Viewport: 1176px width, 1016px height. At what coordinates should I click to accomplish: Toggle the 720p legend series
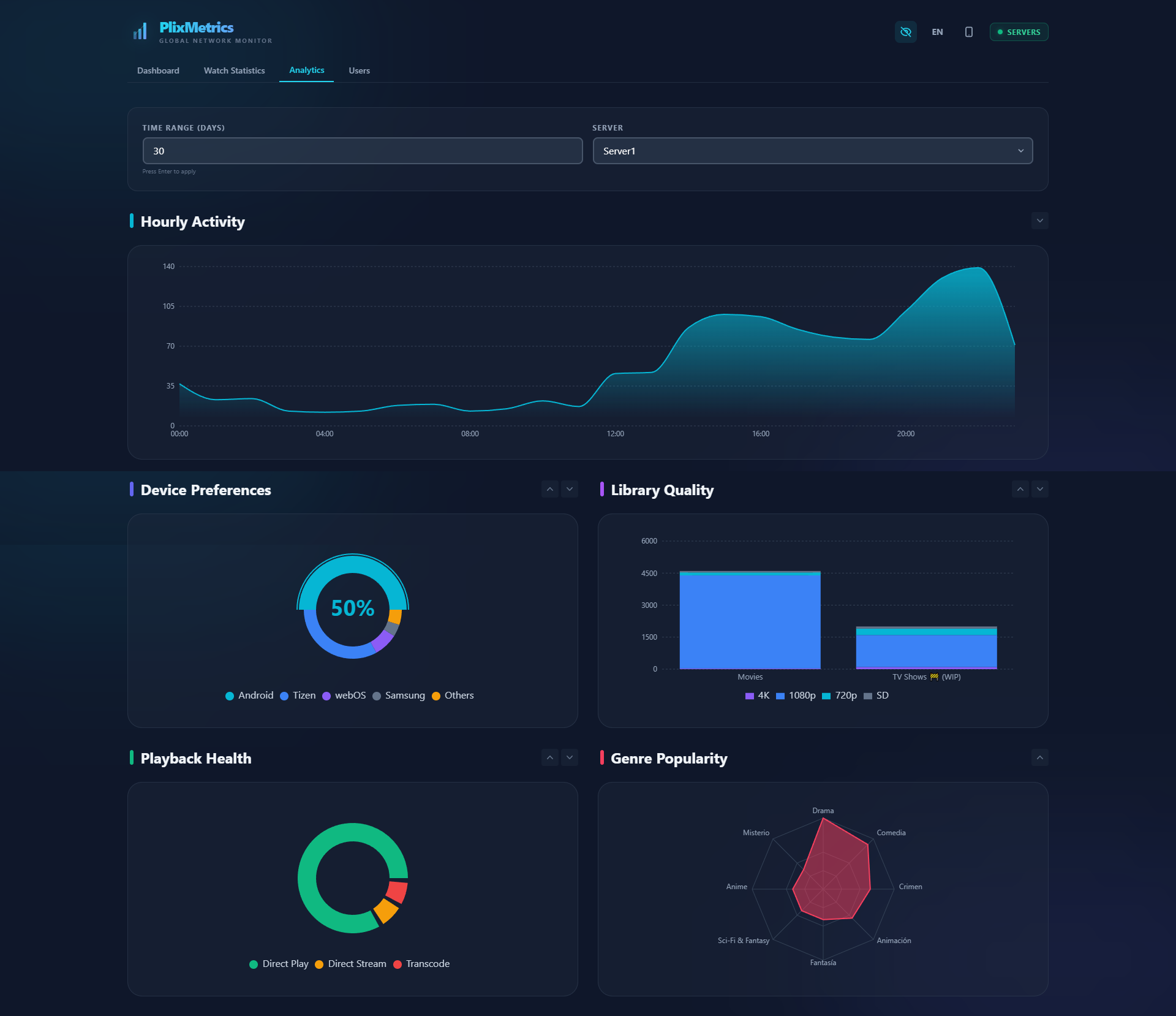(x=839, y=696)
